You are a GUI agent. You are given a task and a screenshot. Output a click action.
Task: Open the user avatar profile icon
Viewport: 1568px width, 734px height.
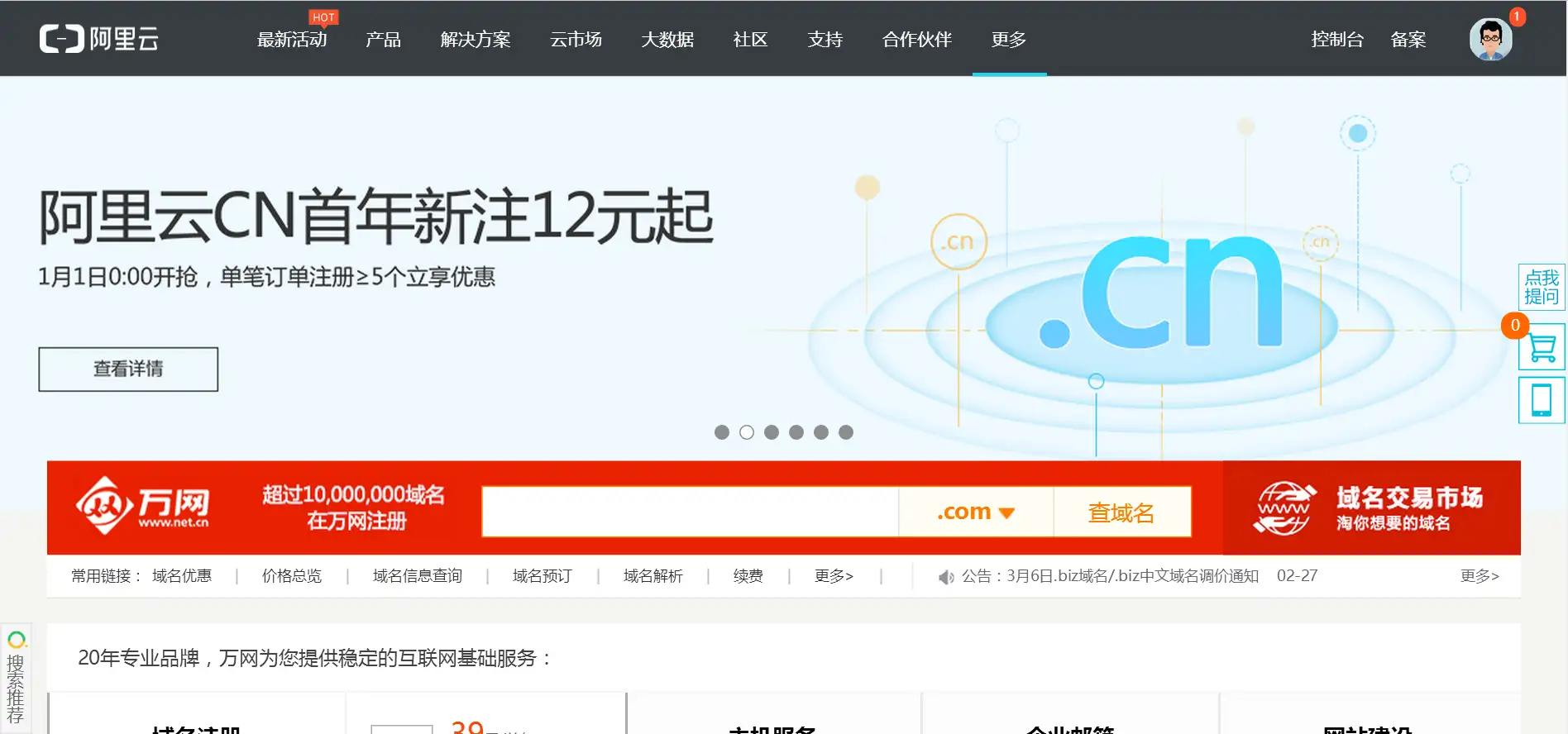1490,39
